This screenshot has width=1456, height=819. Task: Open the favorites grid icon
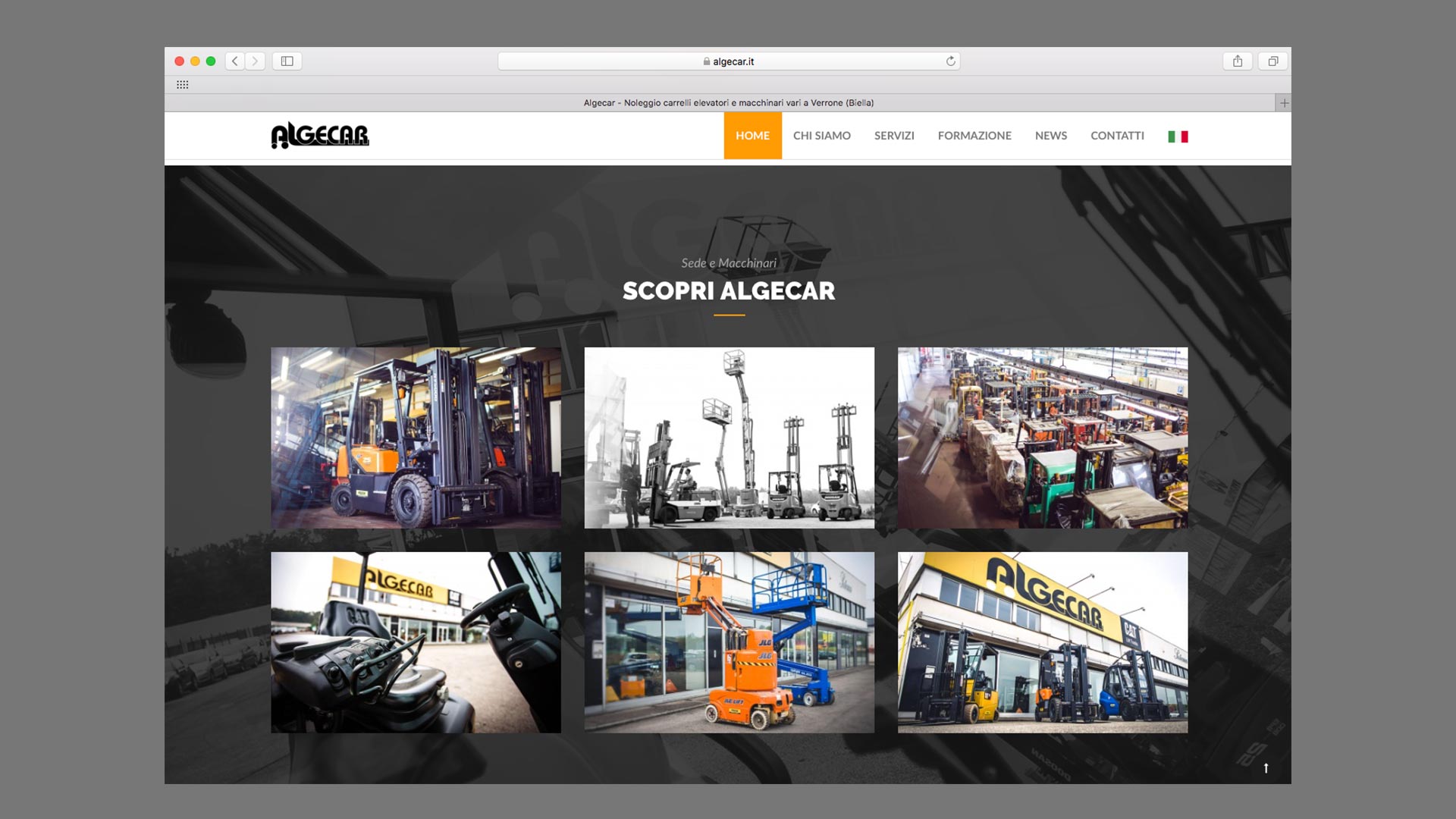point(183,85)
